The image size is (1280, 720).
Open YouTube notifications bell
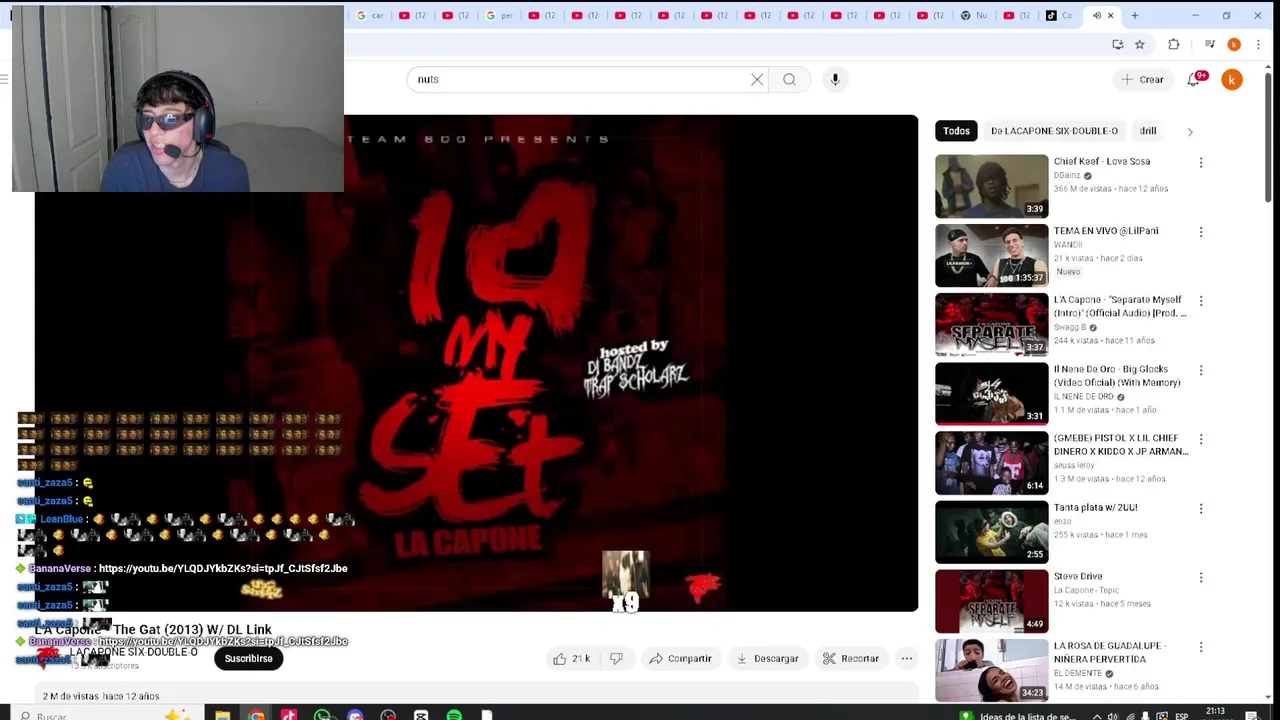pos(1194,79)
